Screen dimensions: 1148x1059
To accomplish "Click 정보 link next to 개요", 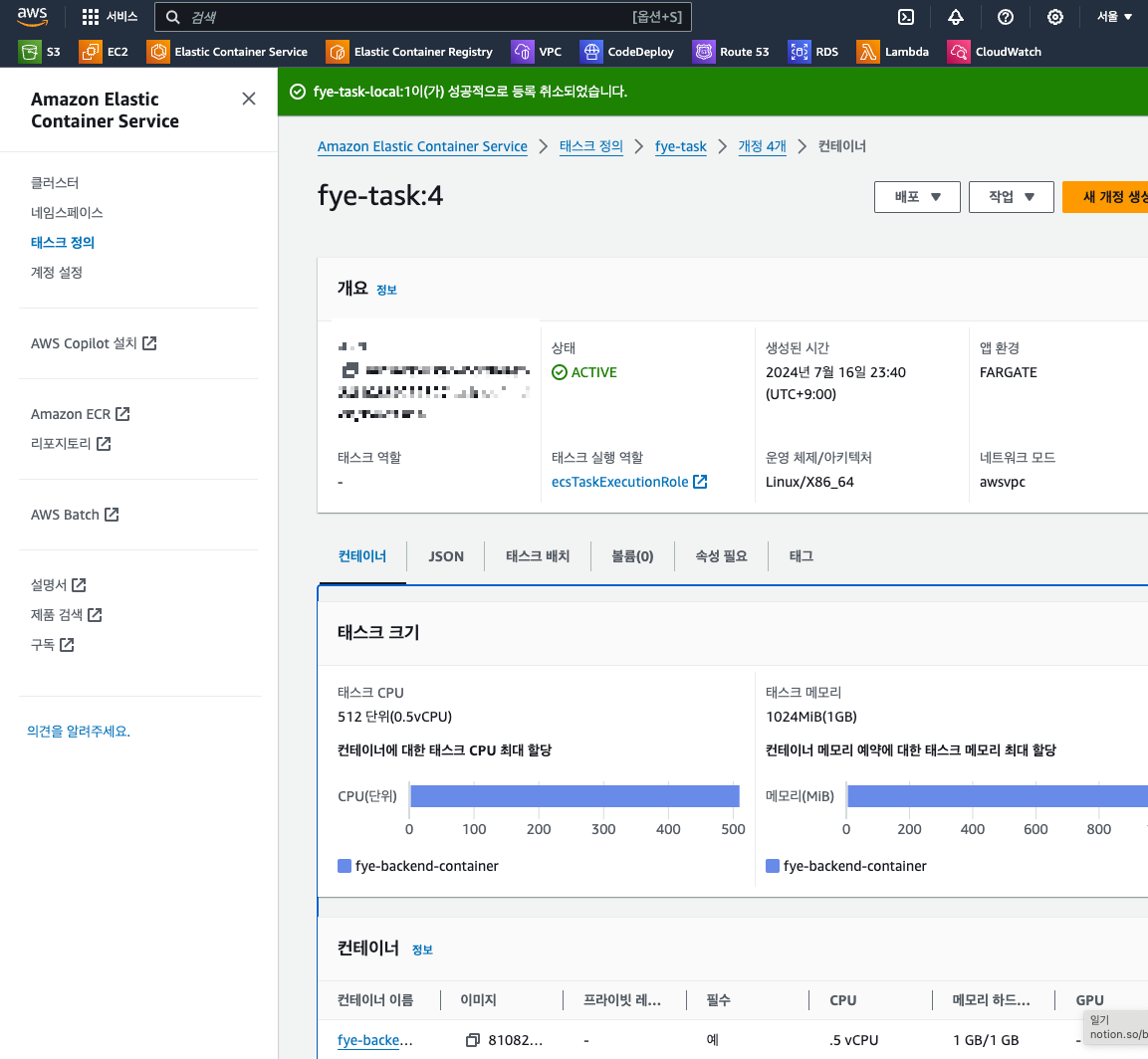I will click(386, 290).
